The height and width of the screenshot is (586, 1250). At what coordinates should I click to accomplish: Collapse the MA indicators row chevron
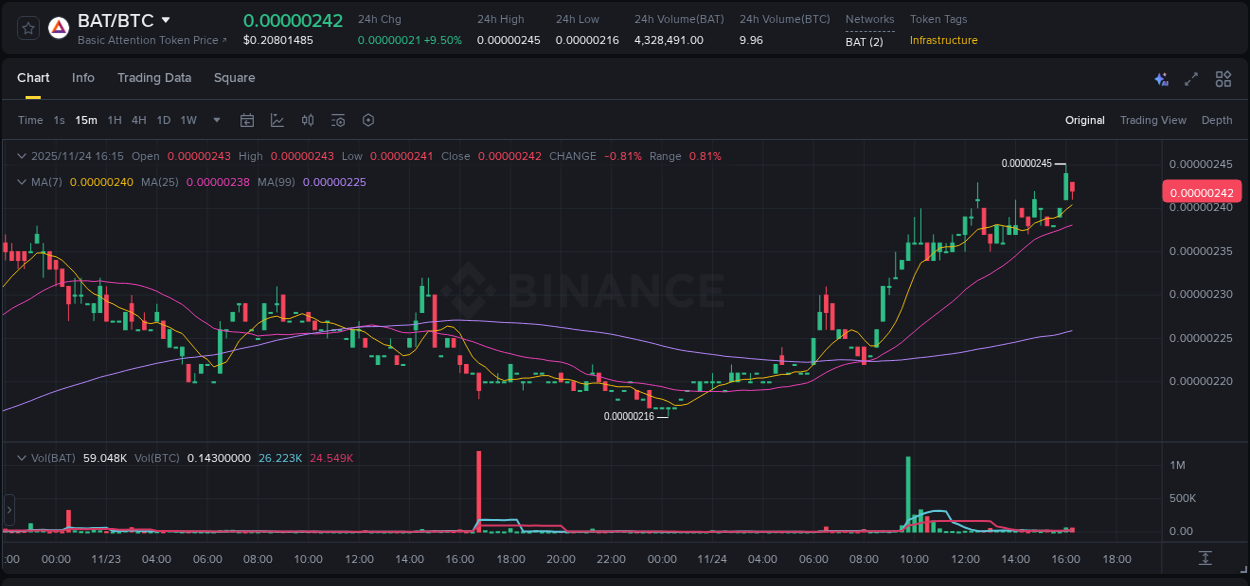pyautogui.click(x=20, y=182)
